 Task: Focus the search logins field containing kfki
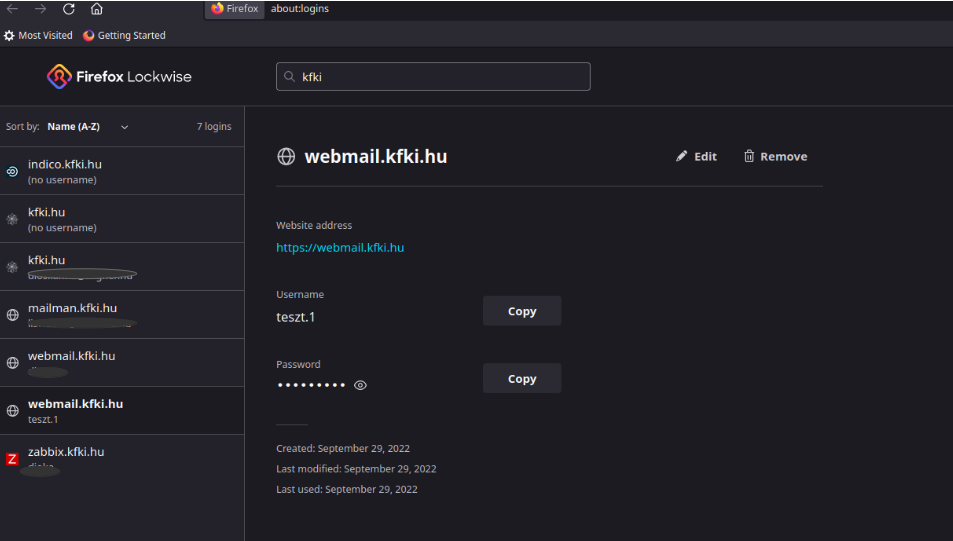[433, 77]
